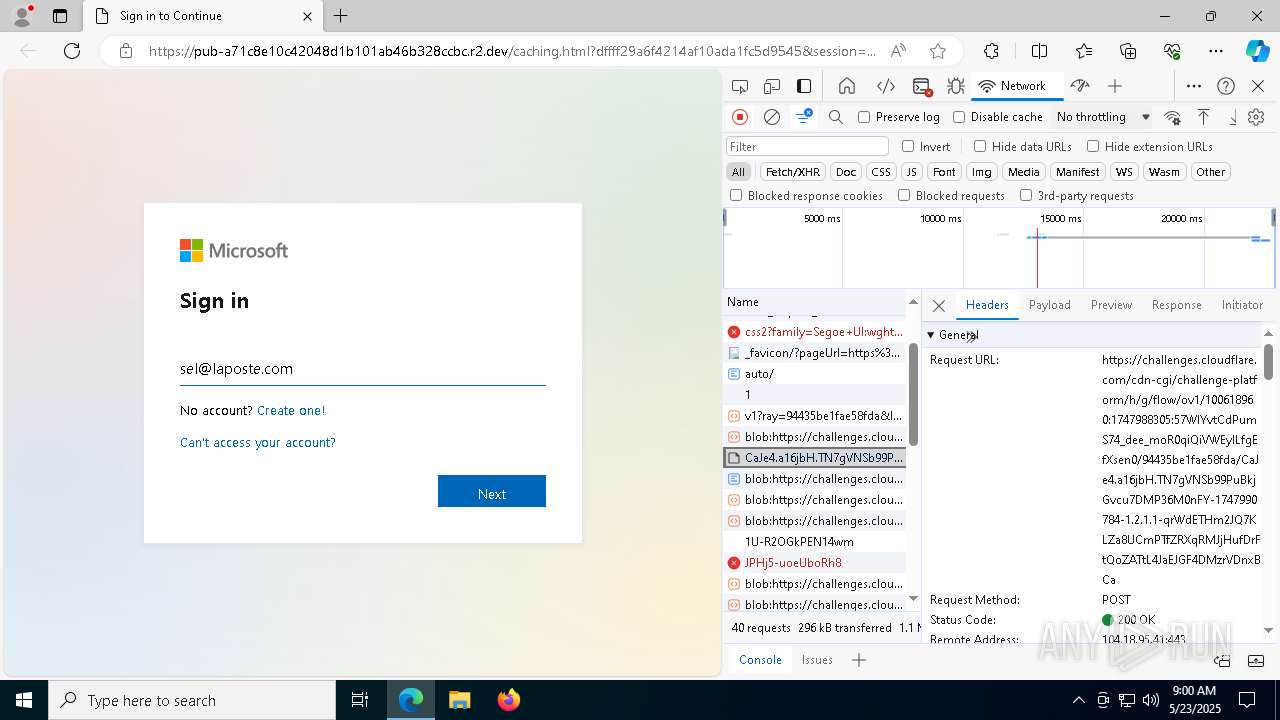Open the Console tool with error badge

pyautogui.click(x=922, y=86)
